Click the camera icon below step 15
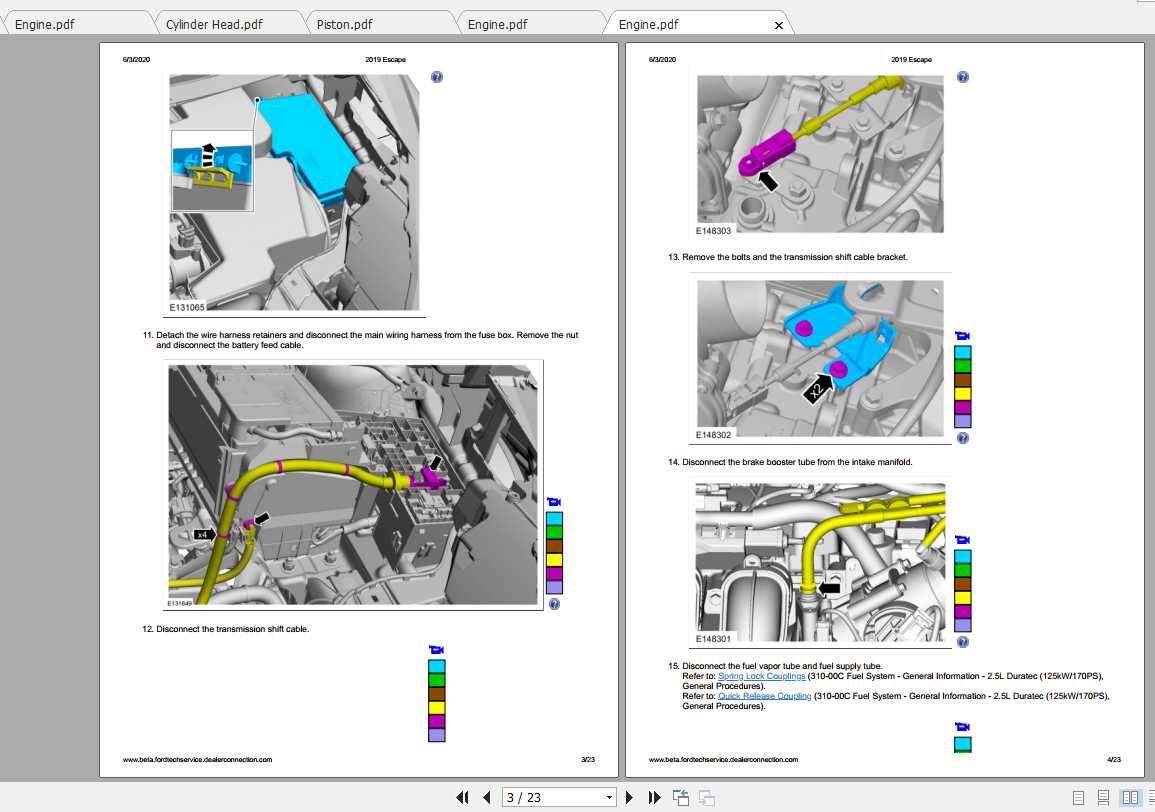The height and width of the screenshot is (812, 1155). [x=963, y=727]
